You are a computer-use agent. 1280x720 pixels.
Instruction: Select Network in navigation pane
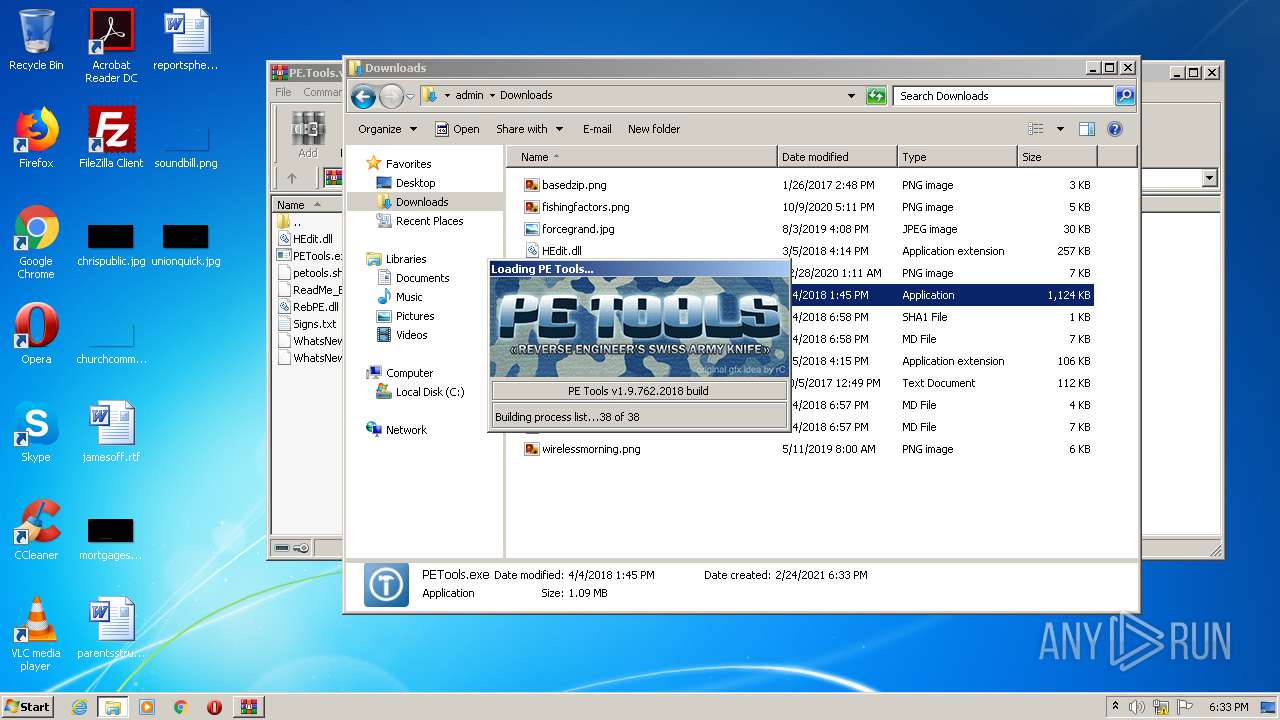pyautogui.click(x=406, y=430)
